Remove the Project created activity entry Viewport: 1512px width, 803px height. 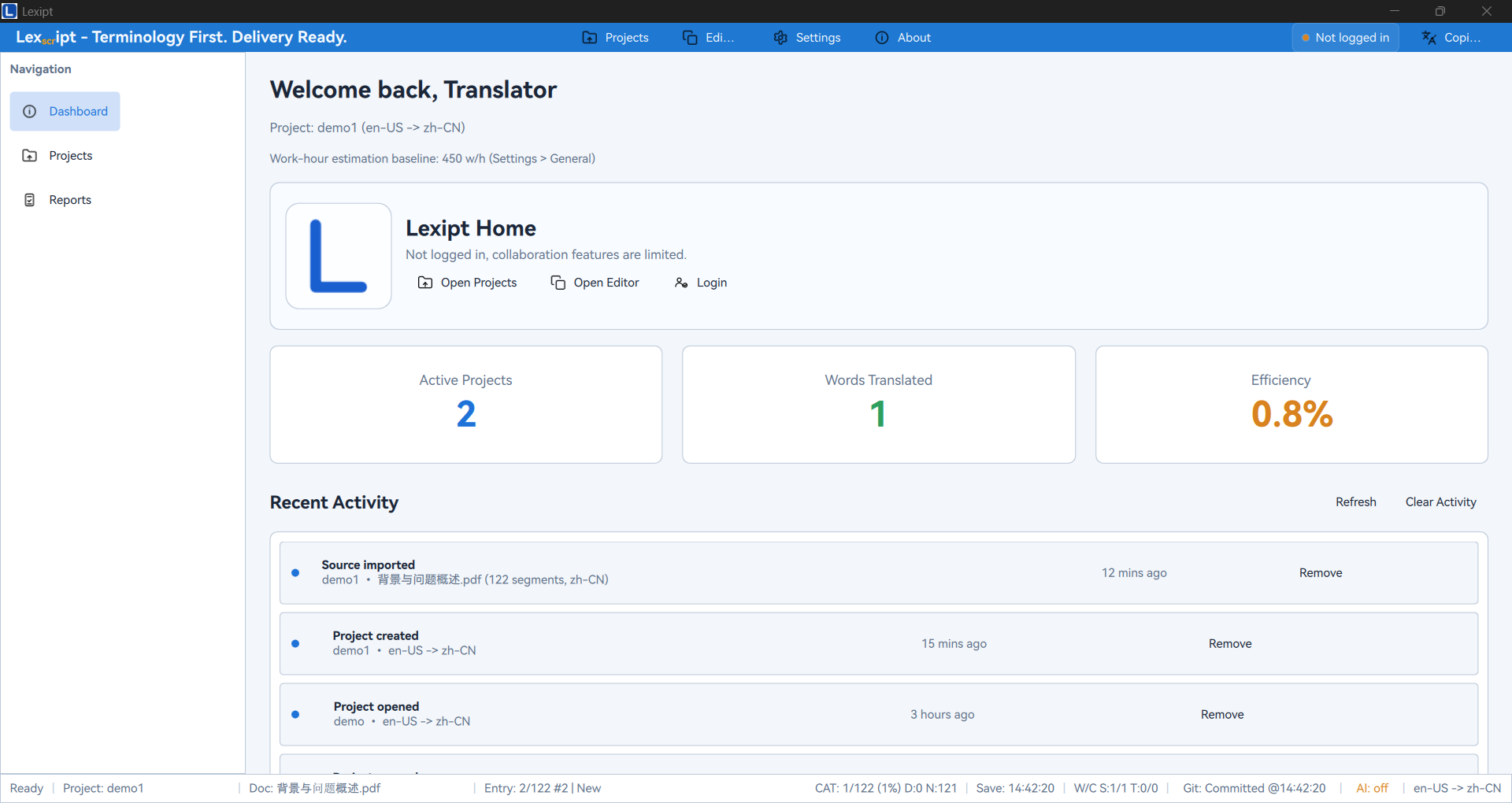tap(1229, 644)
